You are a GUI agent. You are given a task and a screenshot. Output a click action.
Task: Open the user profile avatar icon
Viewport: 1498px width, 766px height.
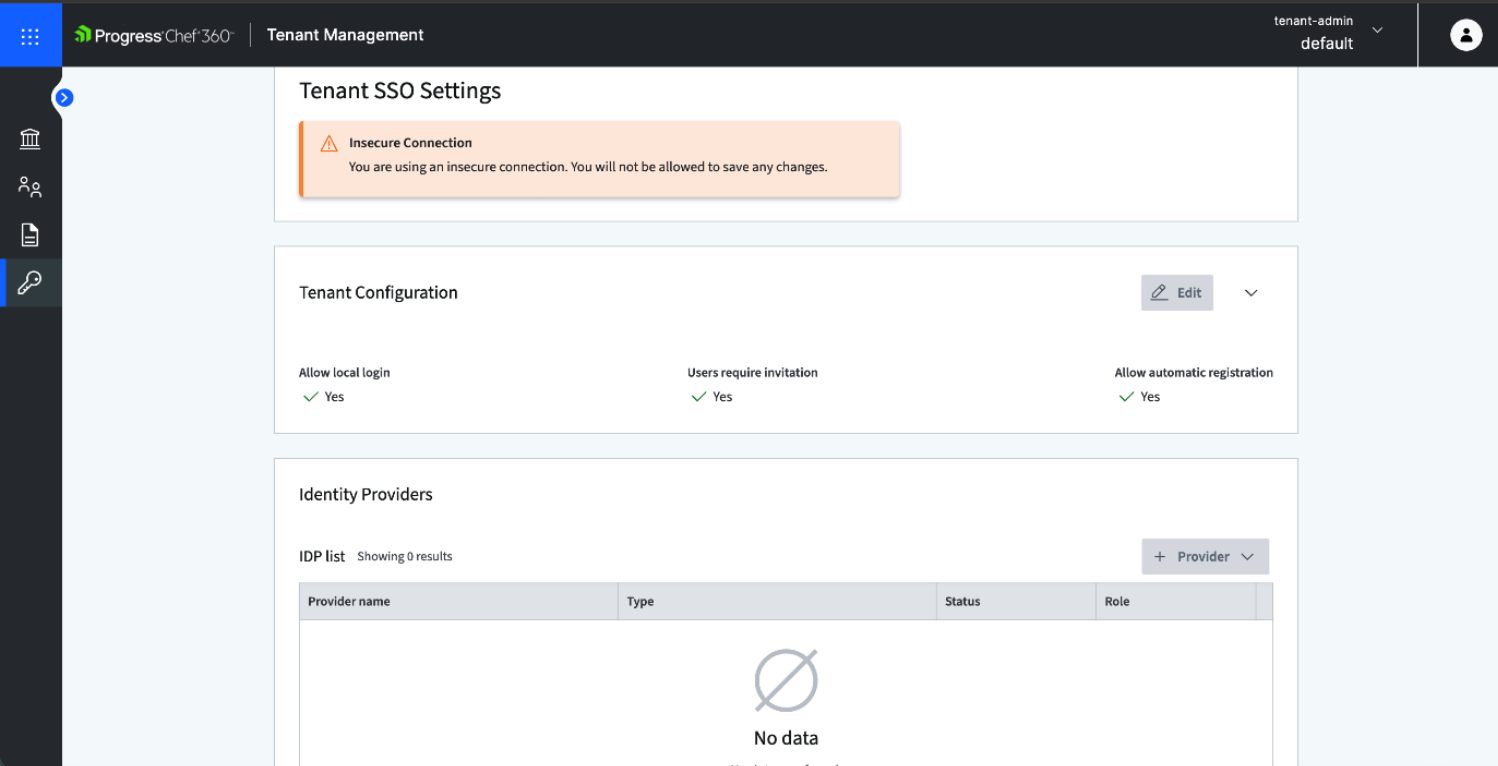(x=1465, y=35)
